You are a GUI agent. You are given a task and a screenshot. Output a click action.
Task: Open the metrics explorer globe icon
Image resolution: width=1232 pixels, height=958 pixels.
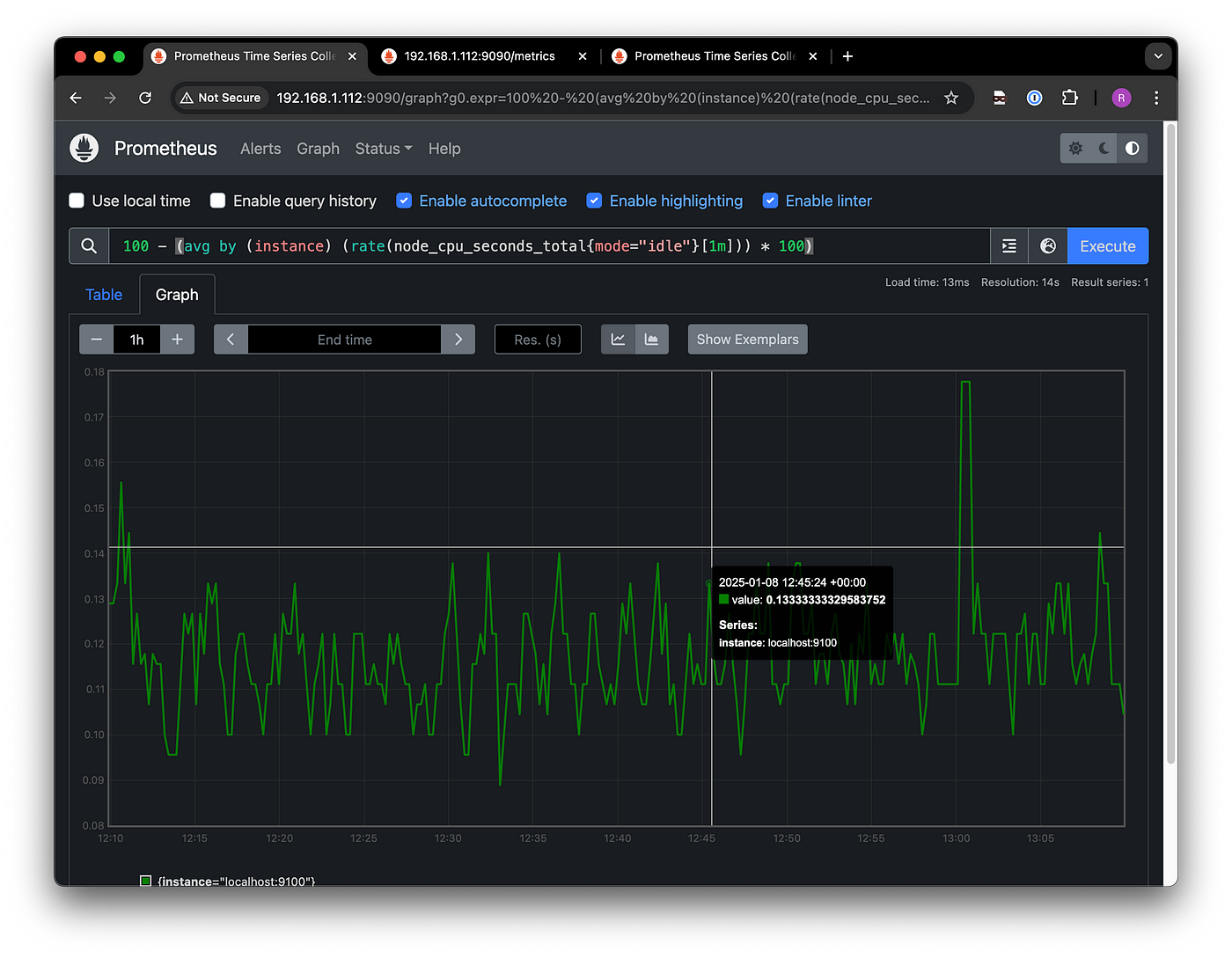(x=1048, y=246)
